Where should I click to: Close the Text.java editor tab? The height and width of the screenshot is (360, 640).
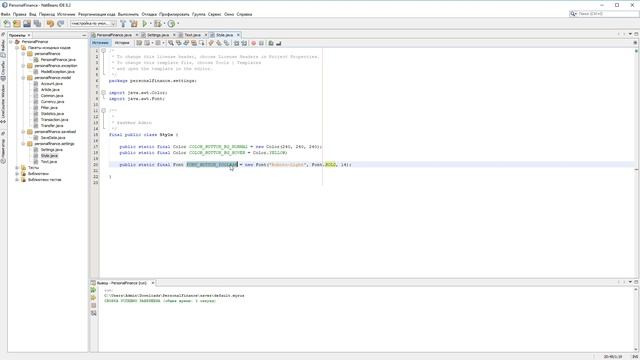click(206, 35)
